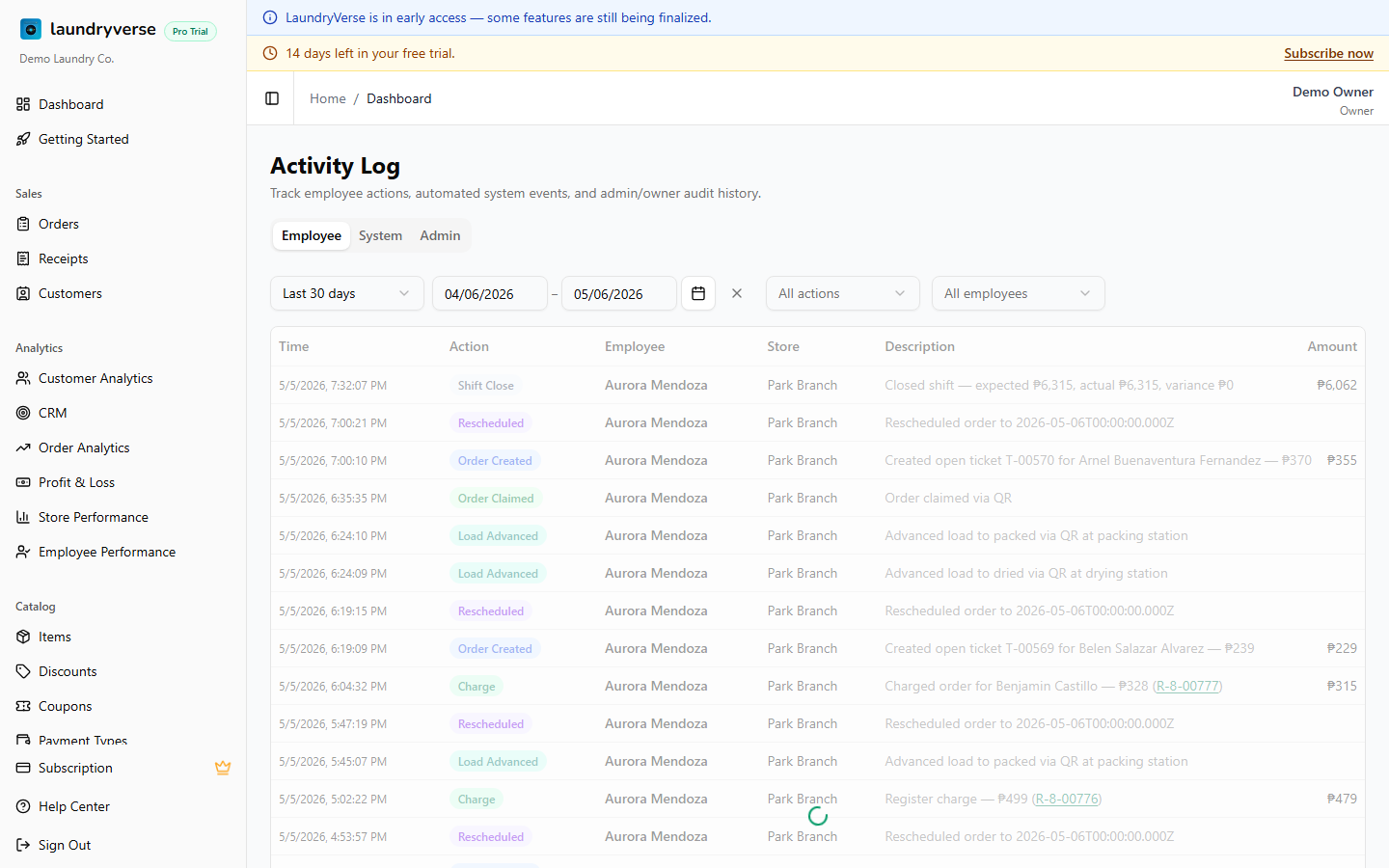The width and height of the screenshot is (1389, 868).
Task: Click Demo Laundry Co. company name
Action: point(67,59)
